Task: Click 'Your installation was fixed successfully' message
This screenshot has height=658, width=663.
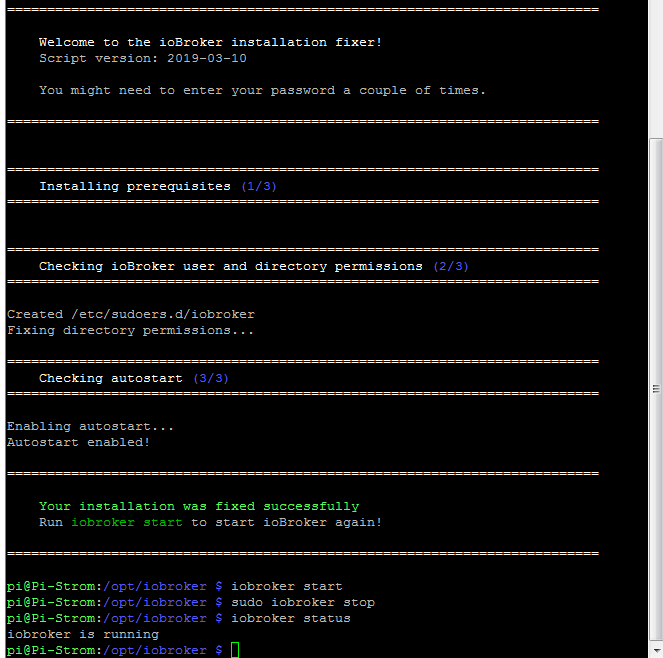Action: pos(199,506)
